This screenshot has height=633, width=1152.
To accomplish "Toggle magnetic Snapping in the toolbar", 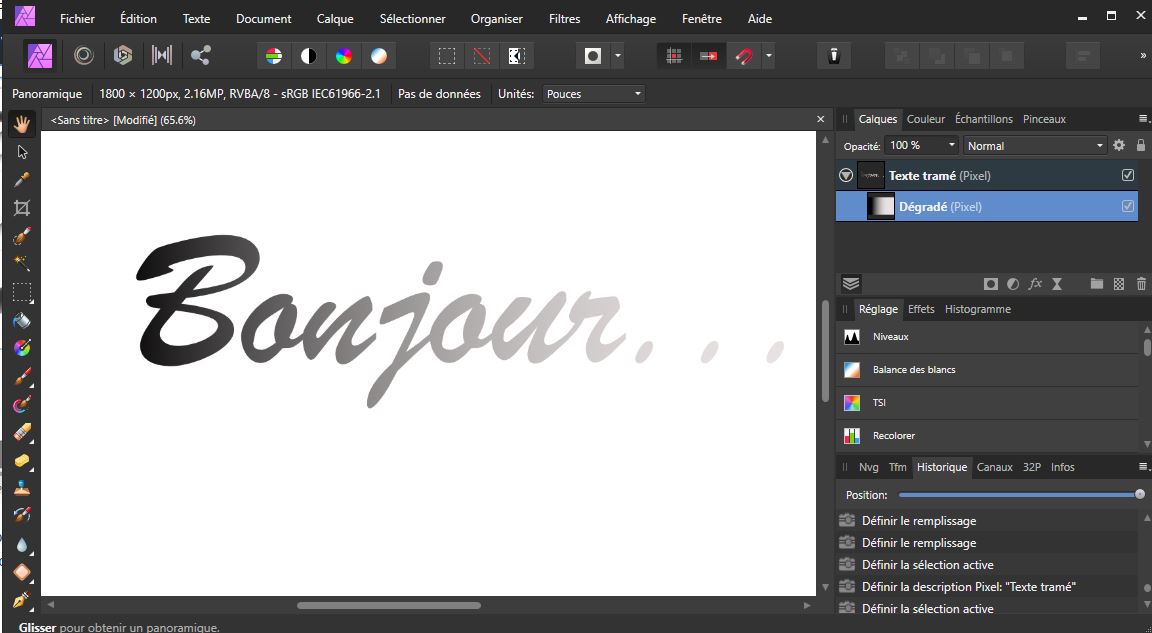I will coord(744,57).
